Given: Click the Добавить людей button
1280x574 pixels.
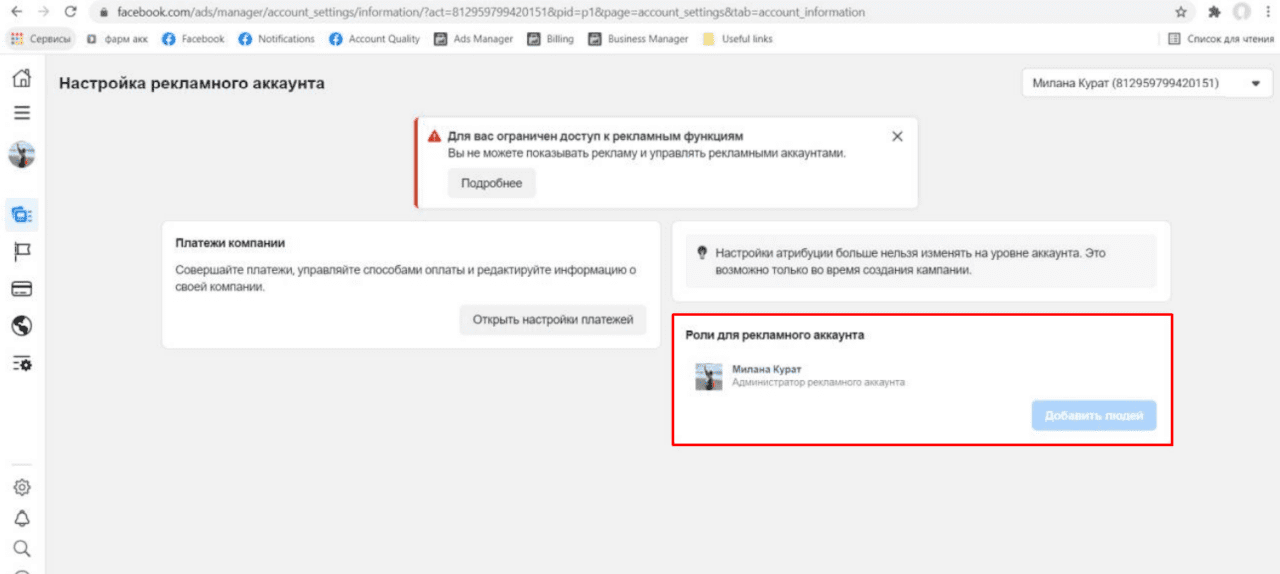Looking at the screenshot, I should click(x=1094, y=416).
